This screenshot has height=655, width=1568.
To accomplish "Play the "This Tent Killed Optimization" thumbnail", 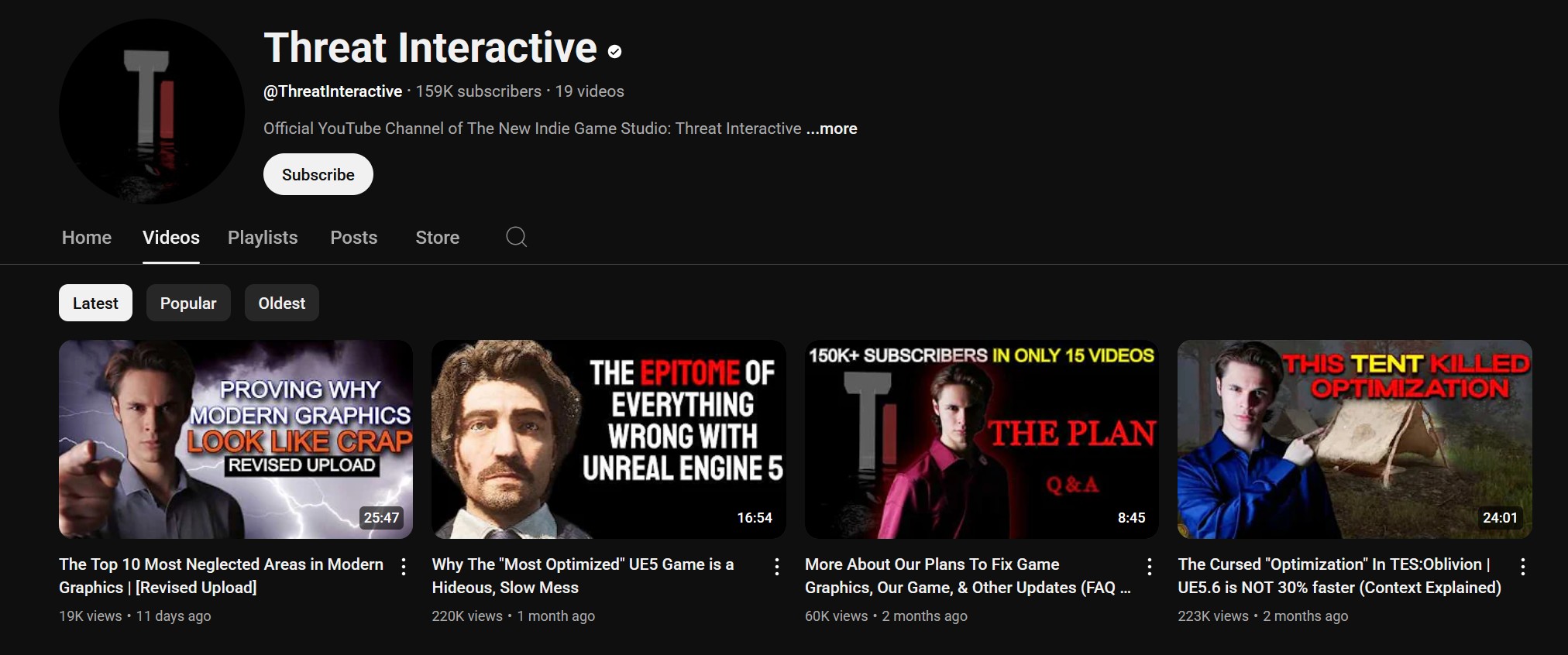I will [1355, 439].
